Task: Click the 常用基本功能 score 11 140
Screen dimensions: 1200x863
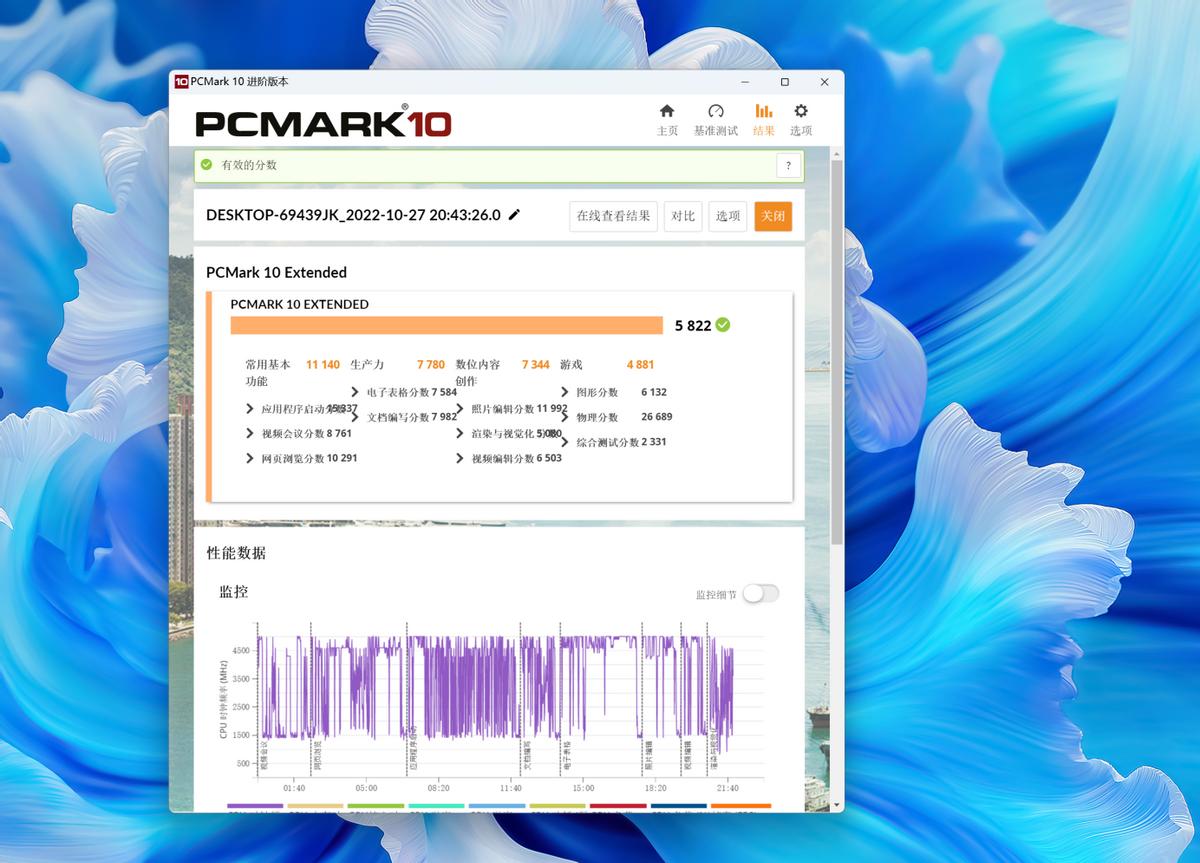Action: coord(323,365)
